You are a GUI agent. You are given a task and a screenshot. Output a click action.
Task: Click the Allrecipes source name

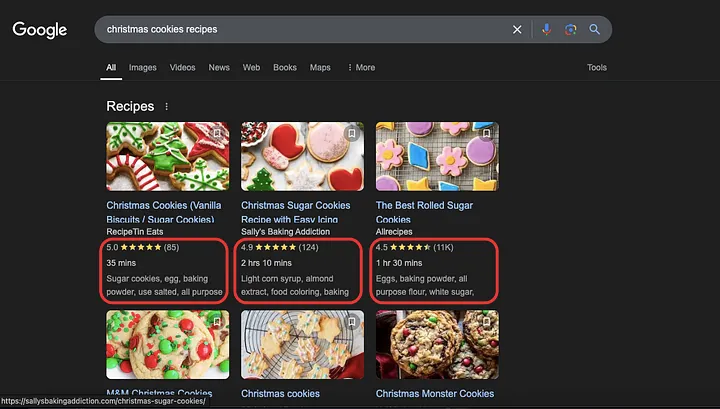click(x=394, y=232)
